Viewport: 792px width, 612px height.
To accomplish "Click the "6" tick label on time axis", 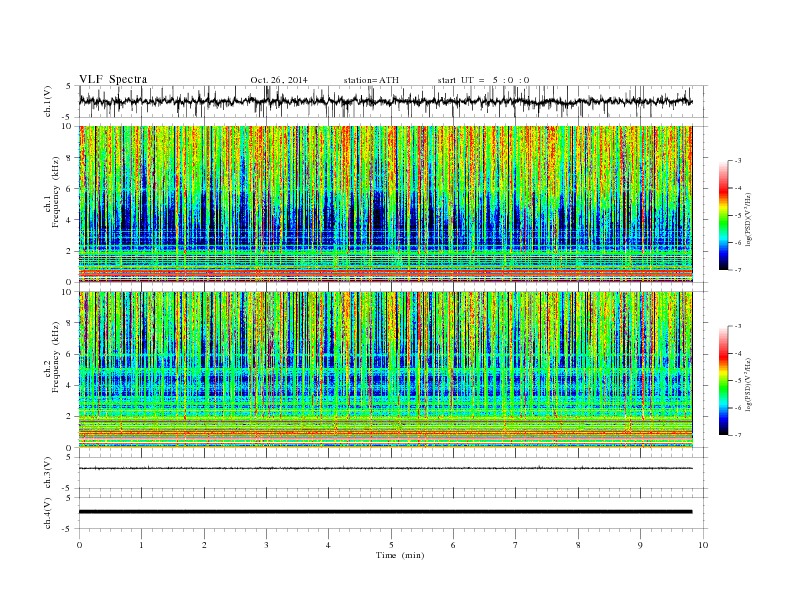I will tap(454, 545).
